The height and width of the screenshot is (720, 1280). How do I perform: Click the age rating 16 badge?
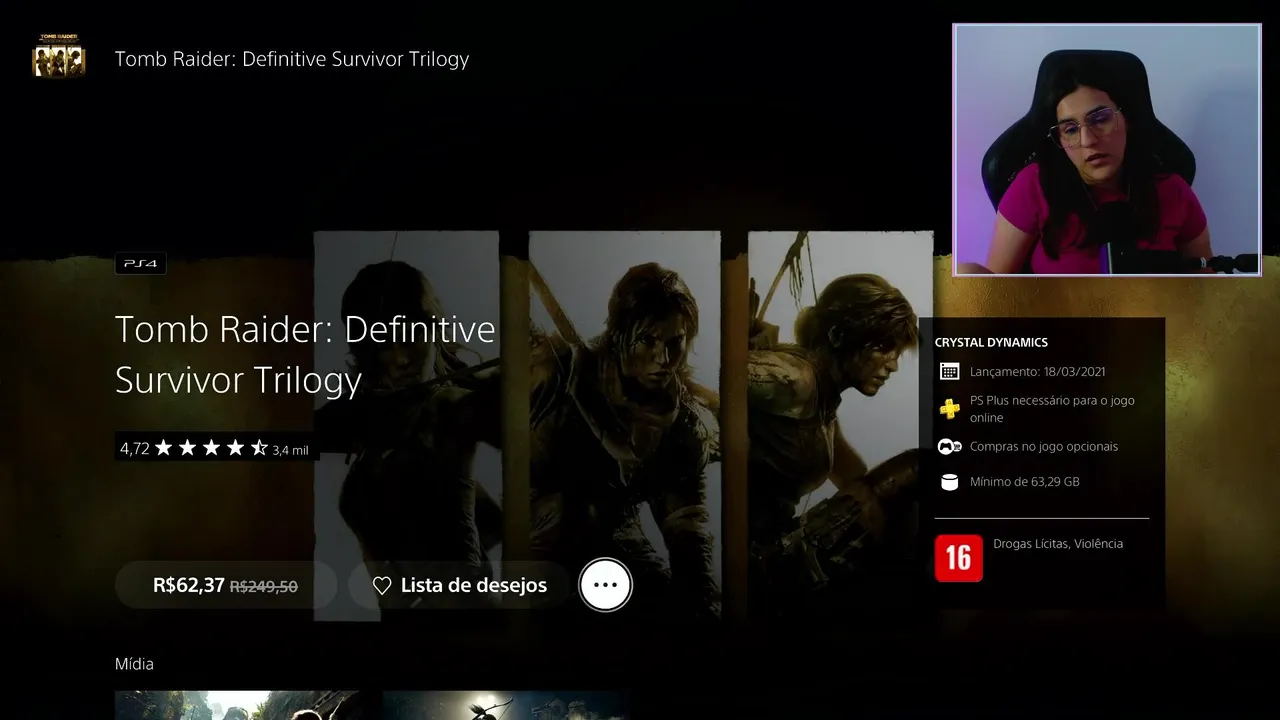point(959,558)
